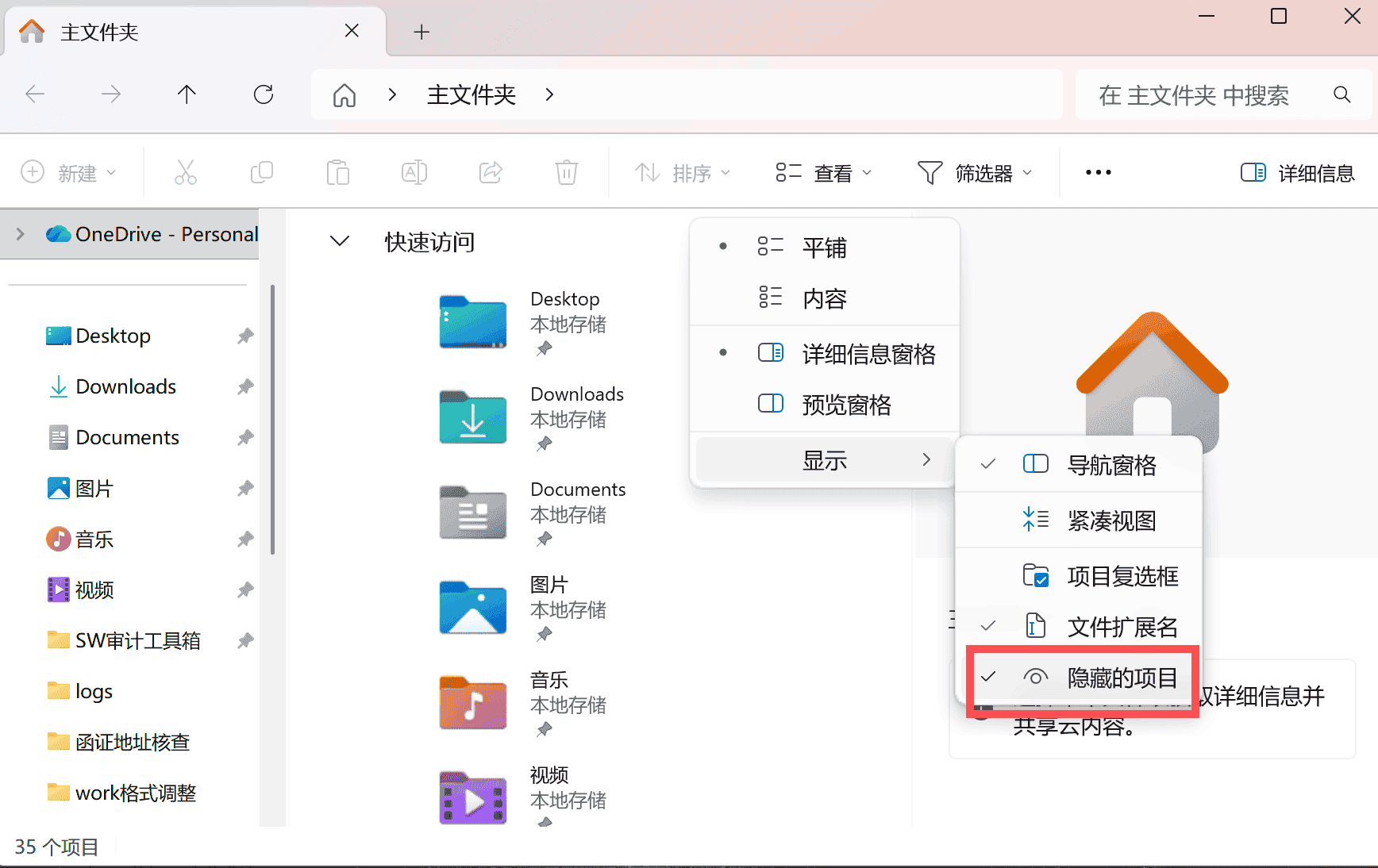The width and height of the screenshot is (1378, 868).
Task: Click the home icon in address bar
Action: 344,95
